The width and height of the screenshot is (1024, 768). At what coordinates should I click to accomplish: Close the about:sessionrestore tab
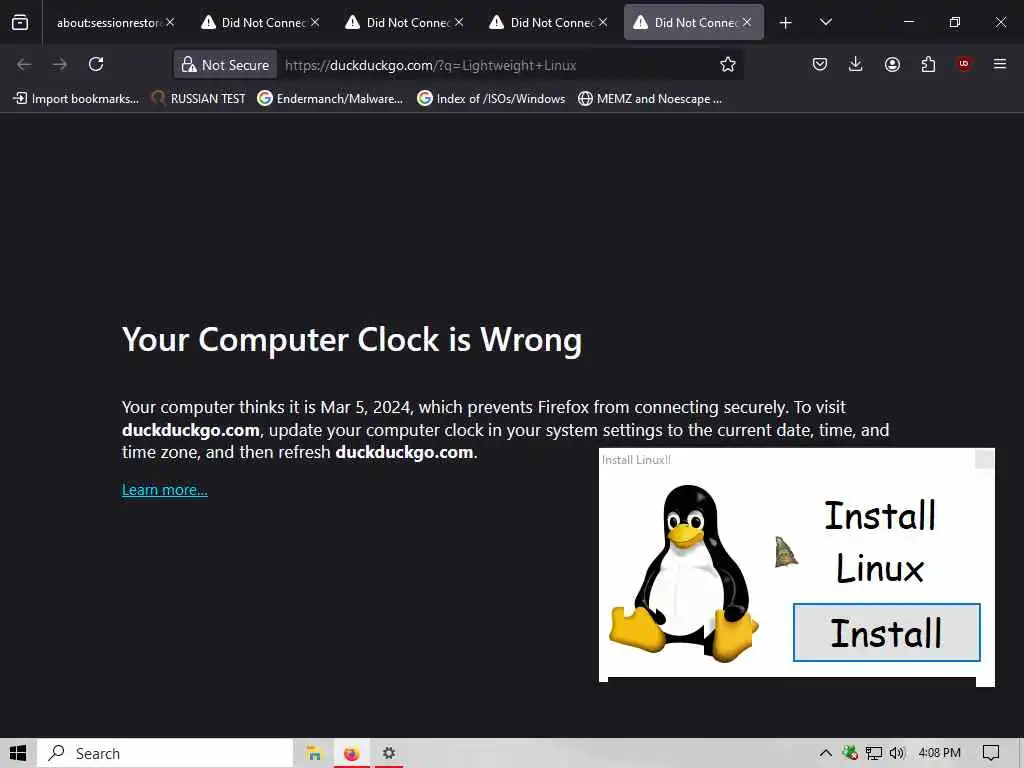click(170, 22)
